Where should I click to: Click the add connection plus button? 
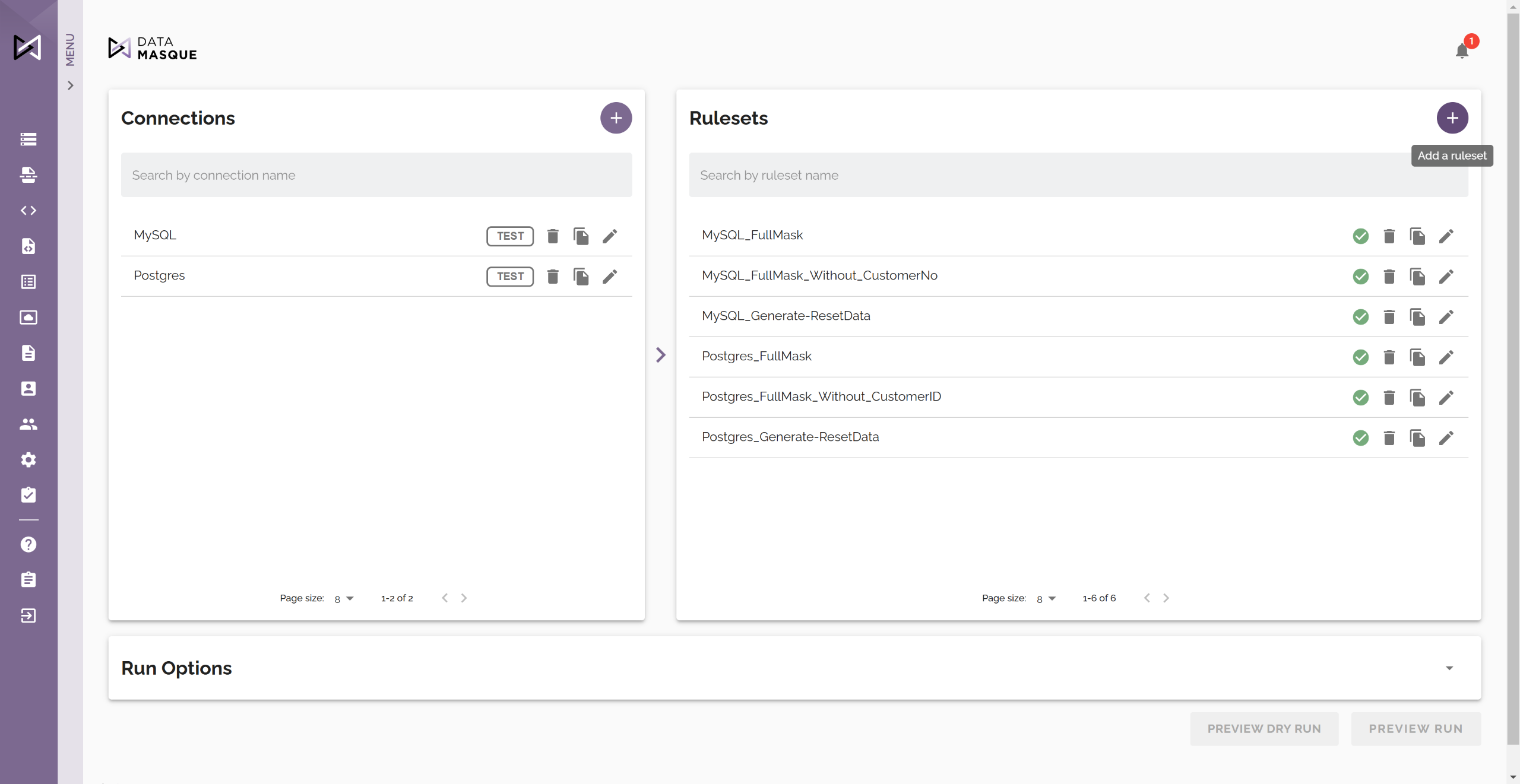pyautogui.click(x=616, y=118)
